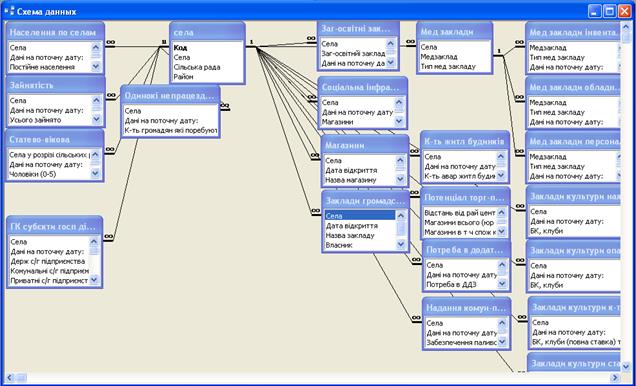Select the Мед заклади table title bar
The width and height of the screenshot is (636, 386).
click(454, 32)
